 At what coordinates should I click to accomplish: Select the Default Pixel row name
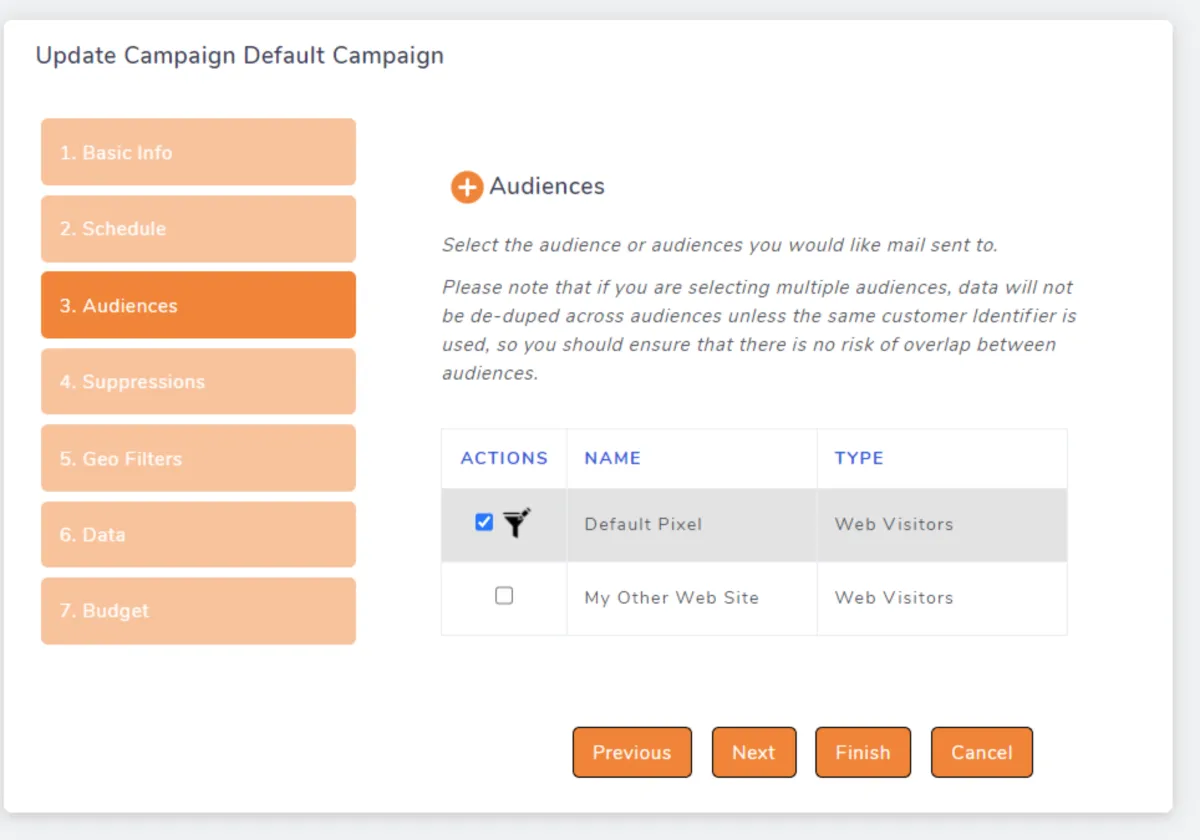(x=643, y=524)
